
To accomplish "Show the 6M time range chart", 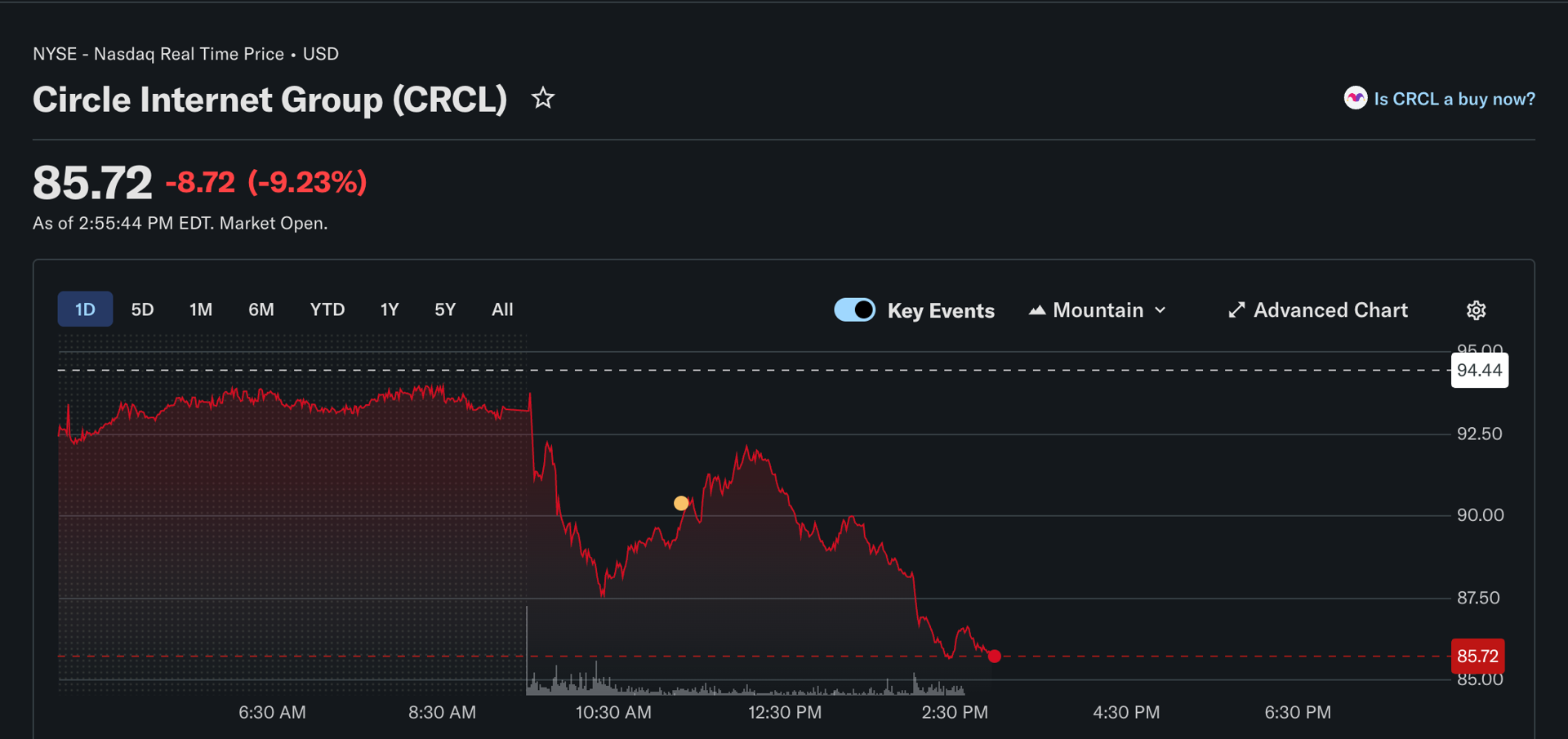I will coord(261,309).
